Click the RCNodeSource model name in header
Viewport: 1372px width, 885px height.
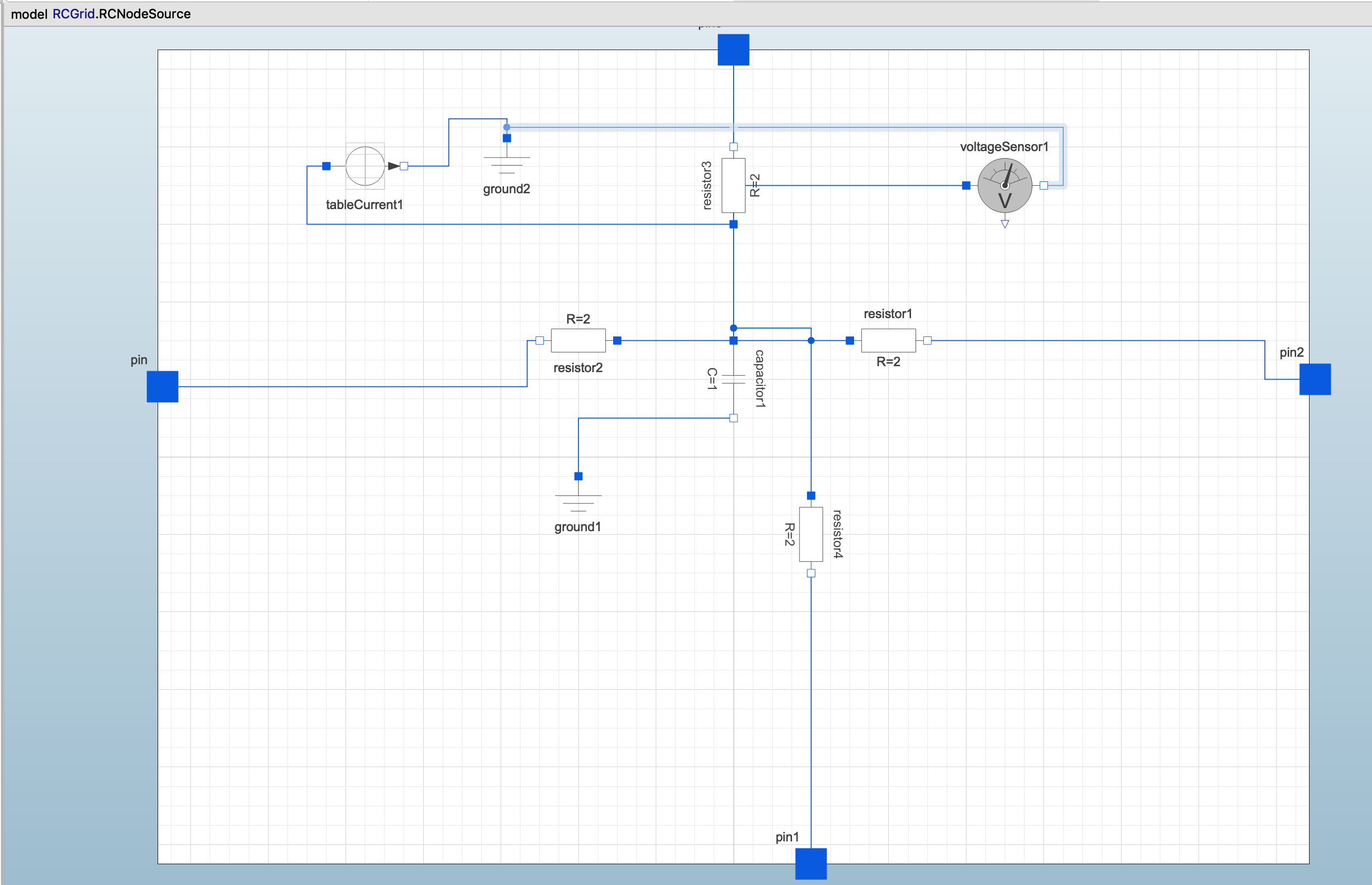145,14
